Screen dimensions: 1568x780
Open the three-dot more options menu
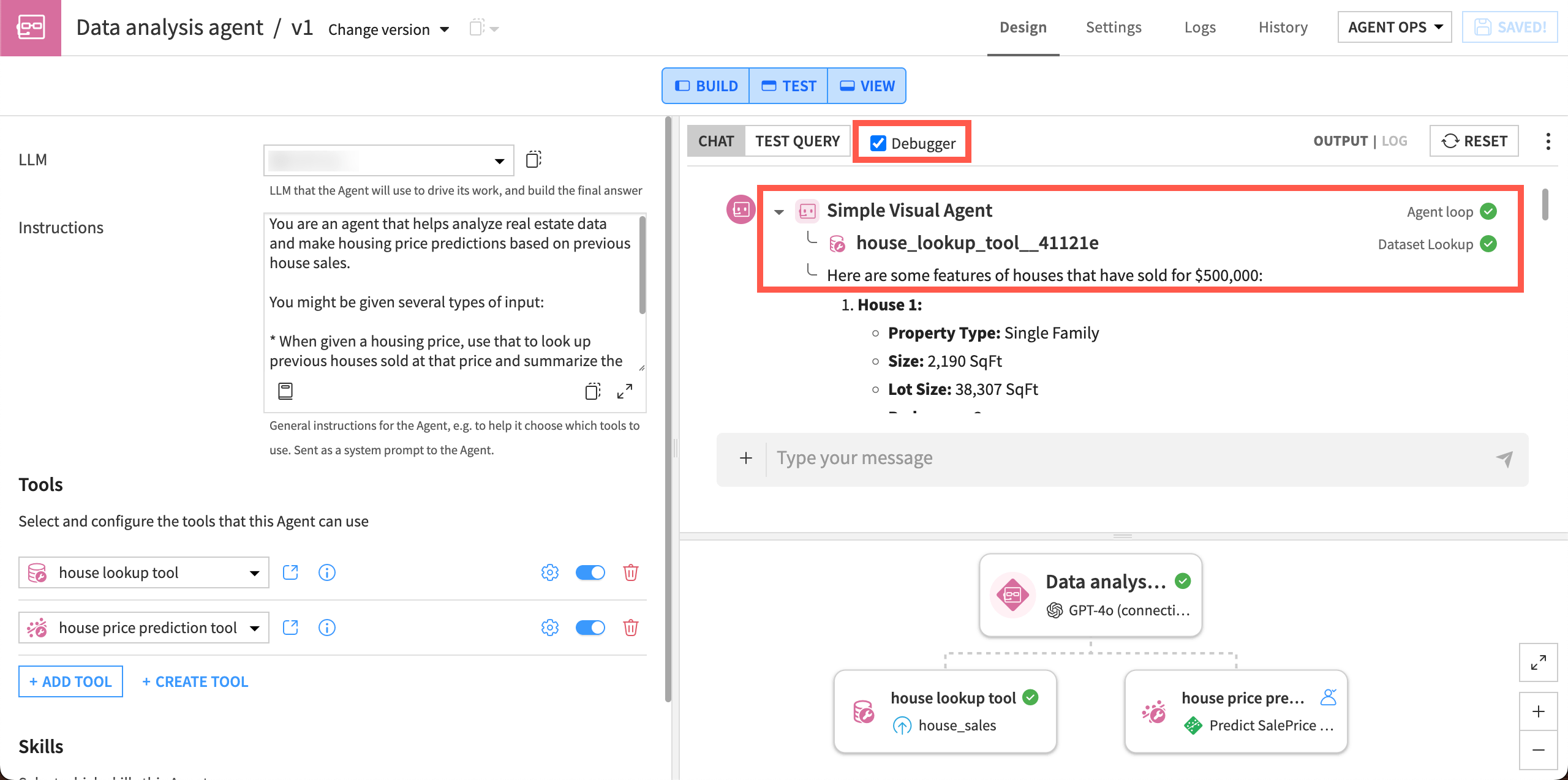tap(1548, 141)
